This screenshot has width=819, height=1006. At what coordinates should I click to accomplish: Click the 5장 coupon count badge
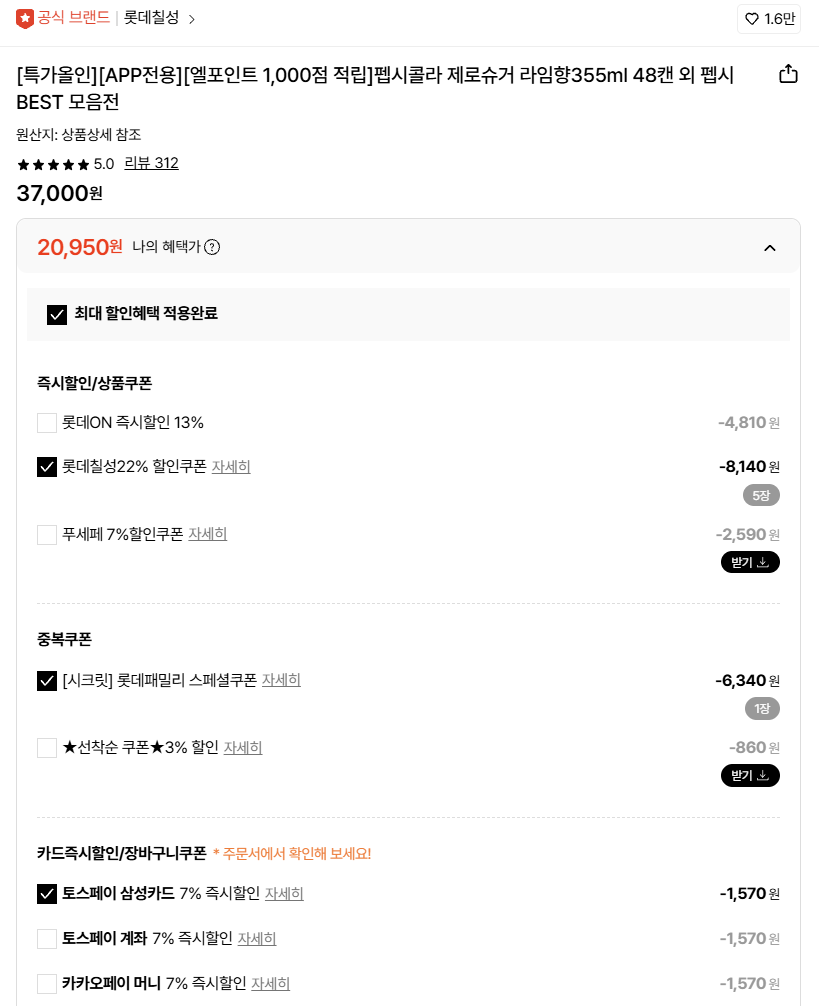click(x=761, y=495)
